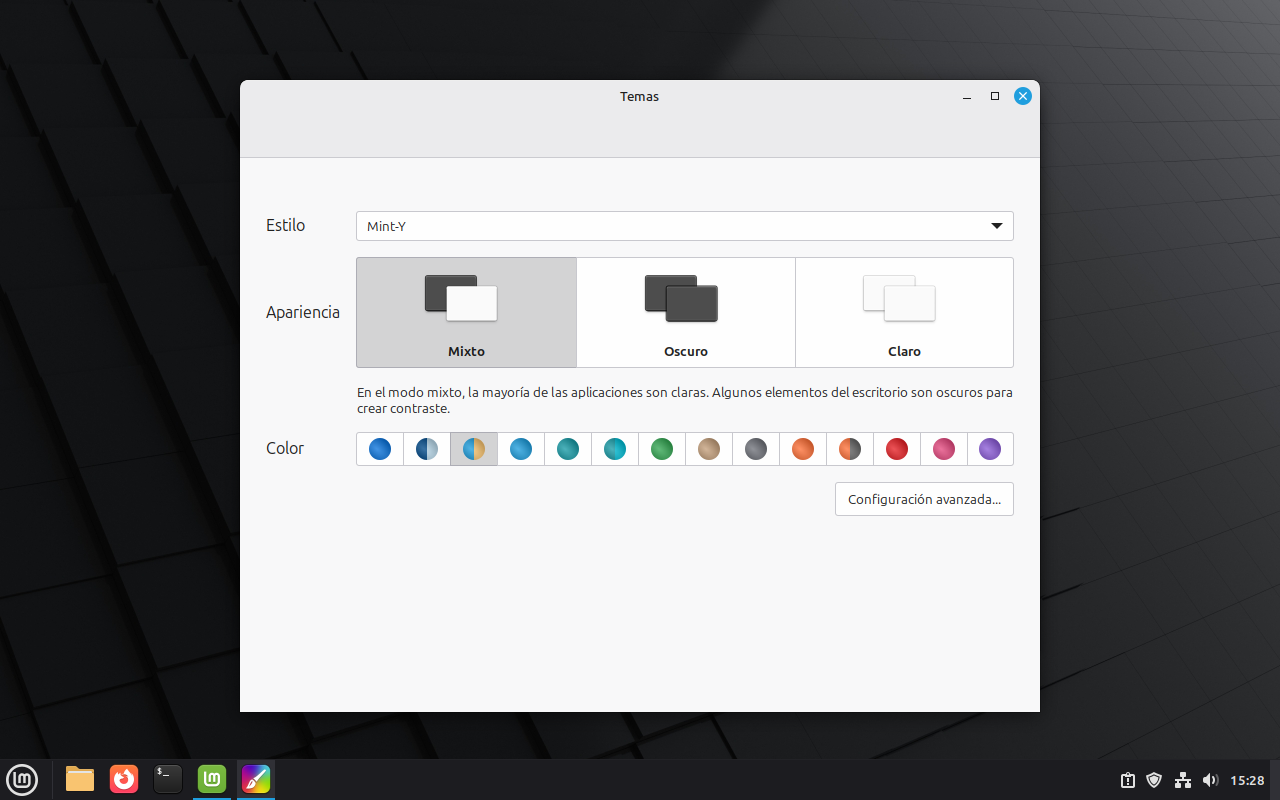Launch the Files folder icon in panel
1280x800 pixels.
pyautogui.click(x=80, y=778)
